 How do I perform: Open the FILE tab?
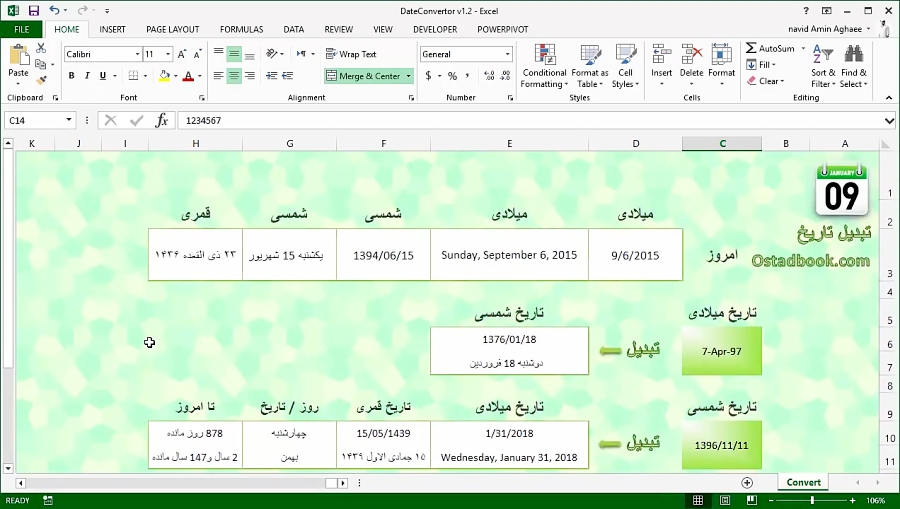[x=21, y=29]
